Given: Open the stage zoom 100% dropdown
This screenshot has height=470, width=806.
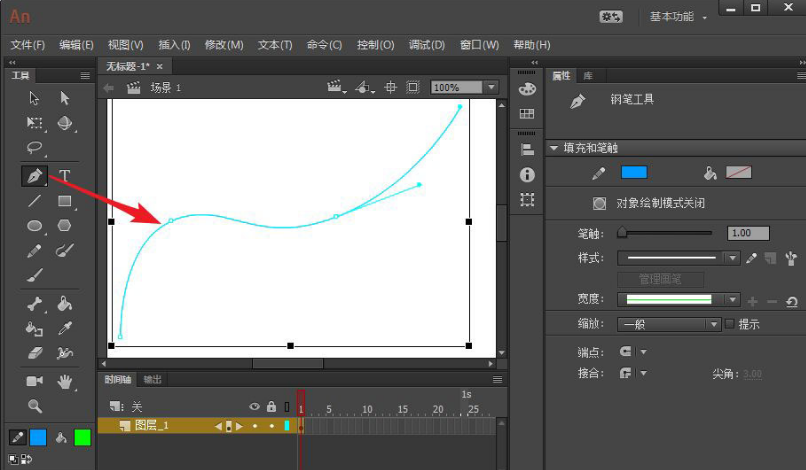Looking at the screenshot, I should (491, 87).
